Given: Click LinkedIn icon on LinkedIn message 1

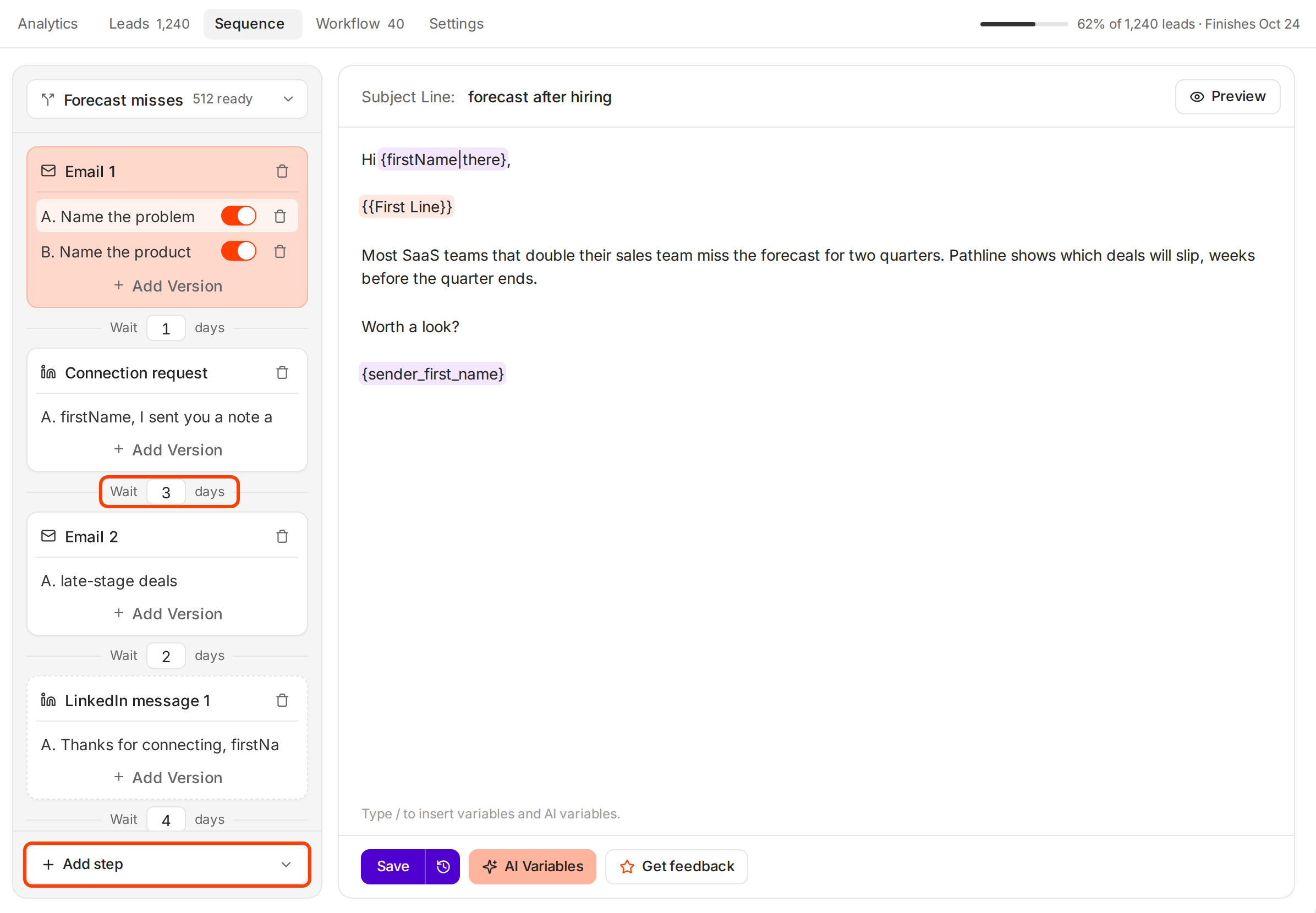Looking at the screenshot, I should [x=48, y=700].
